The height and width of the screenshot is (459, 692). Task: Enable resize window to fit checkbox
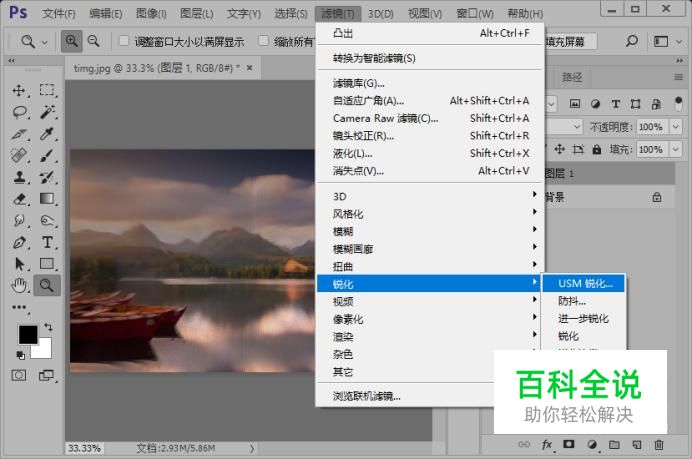[124, 41]
